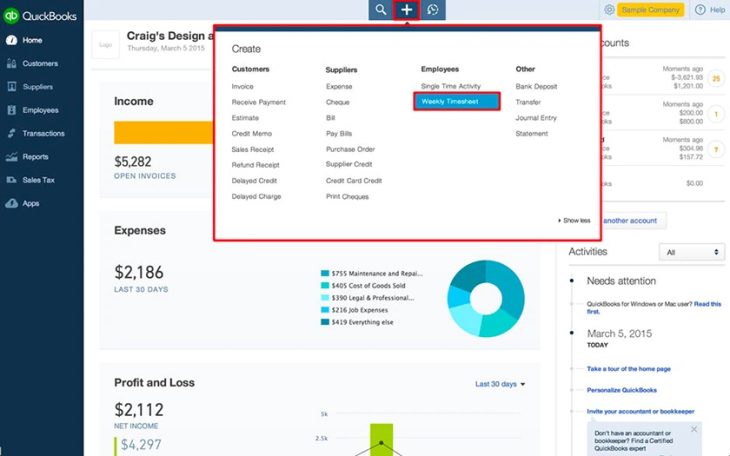Close the accountant tip popup
Image resolution: width=730 pixels, height=456 pixels.
[694, 429]
